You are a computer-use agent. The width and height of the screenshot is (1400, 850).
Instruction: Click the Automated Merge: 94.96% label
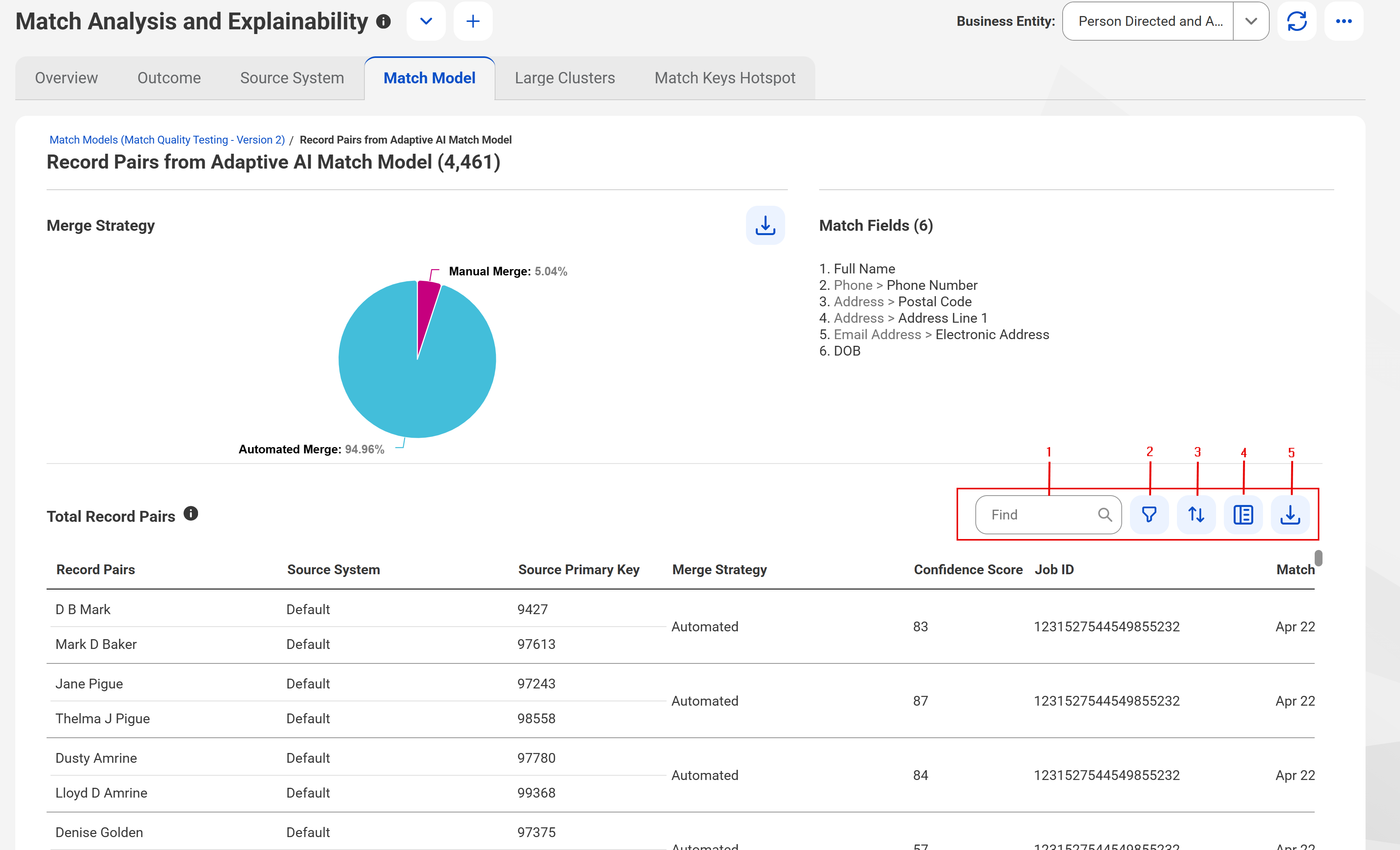312,449
